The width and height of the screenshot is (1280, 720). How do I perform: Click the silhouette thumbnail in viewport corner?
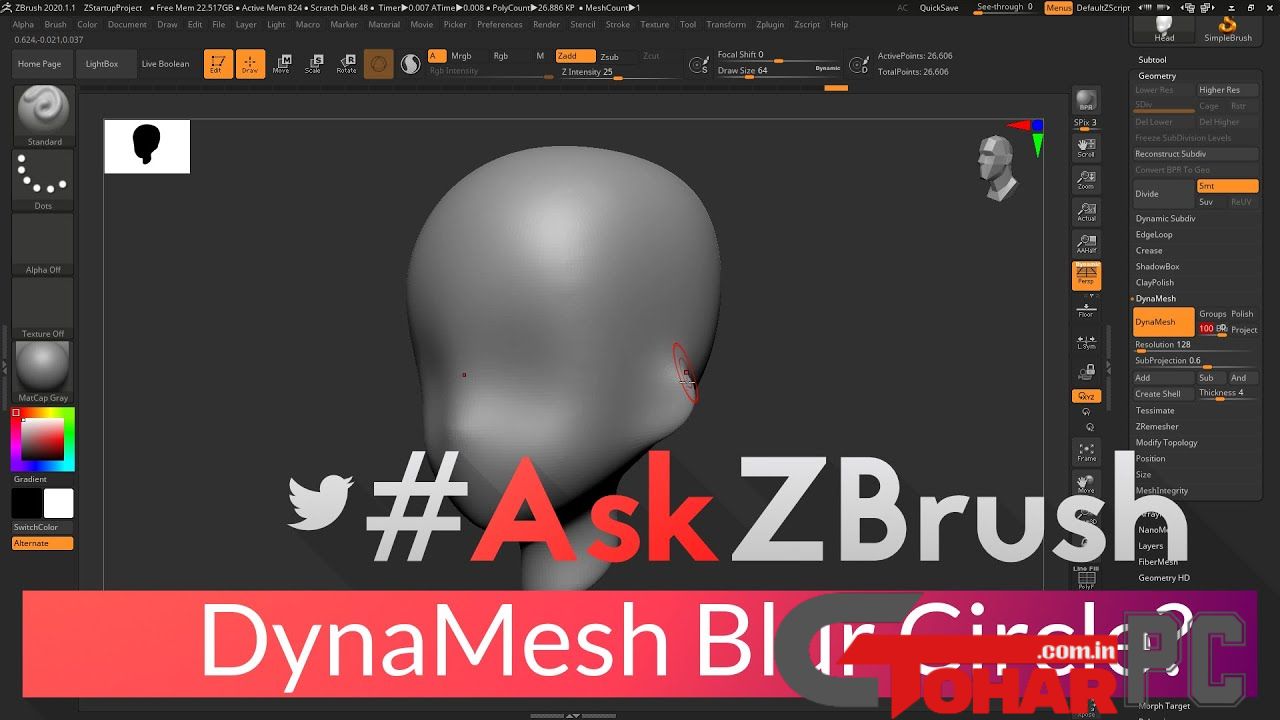pyautogui.click(x=147, y=146)
